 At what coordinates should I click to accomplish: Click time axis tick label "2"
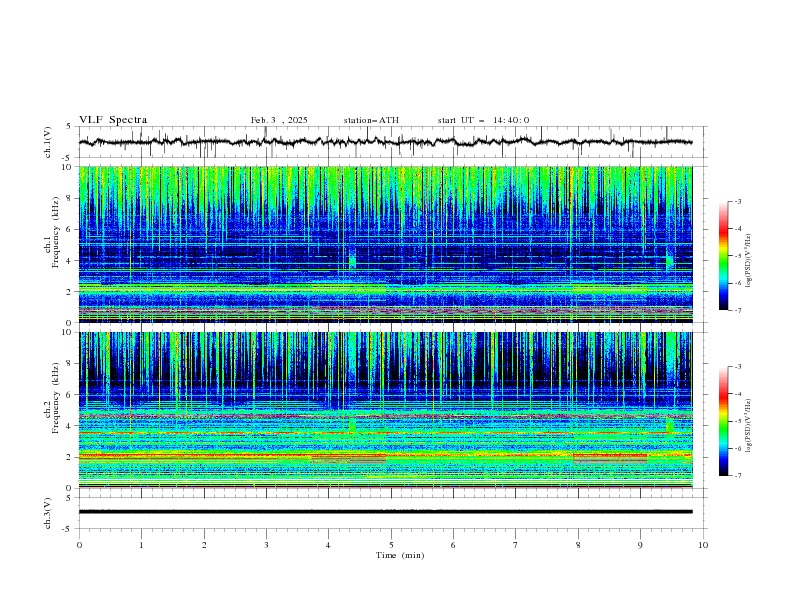coord(204,545)
